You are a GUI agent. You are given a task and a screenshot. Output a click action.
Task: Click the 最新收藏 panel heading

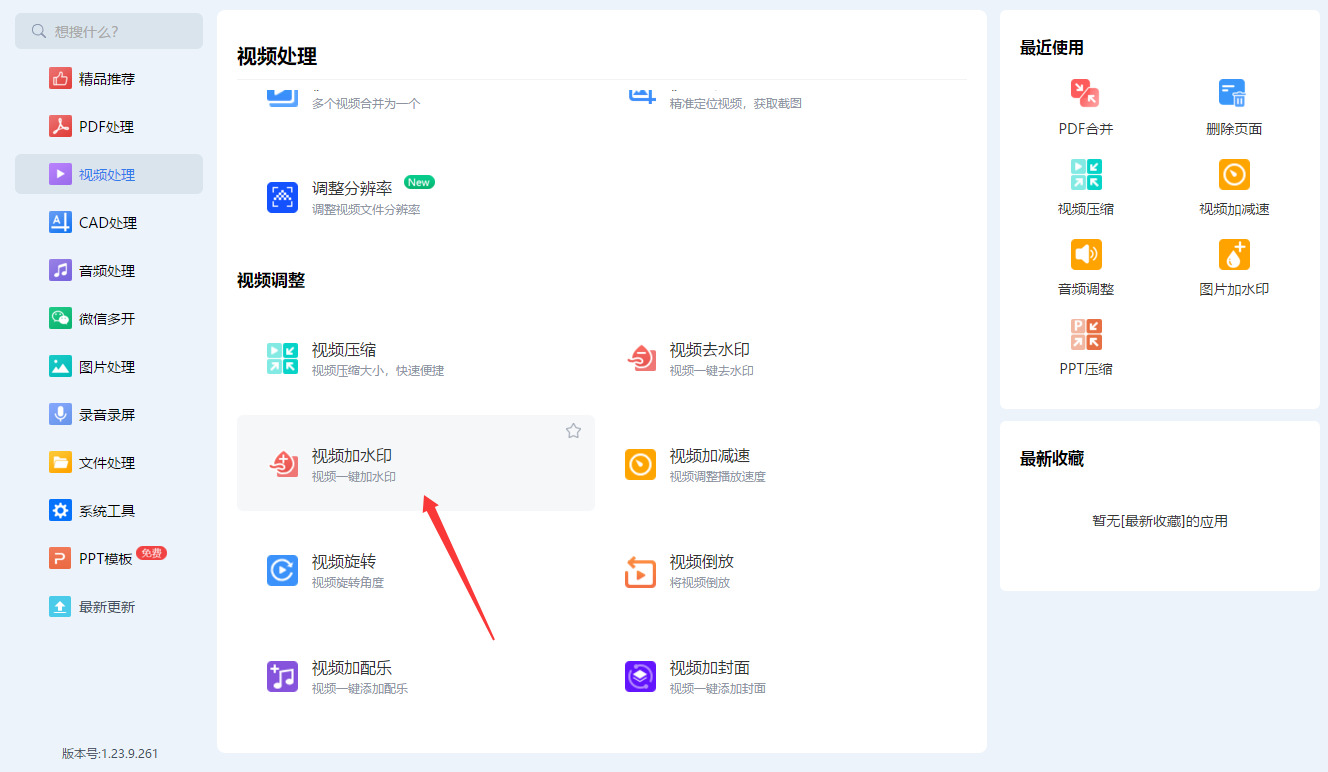tap(1052, 459)
